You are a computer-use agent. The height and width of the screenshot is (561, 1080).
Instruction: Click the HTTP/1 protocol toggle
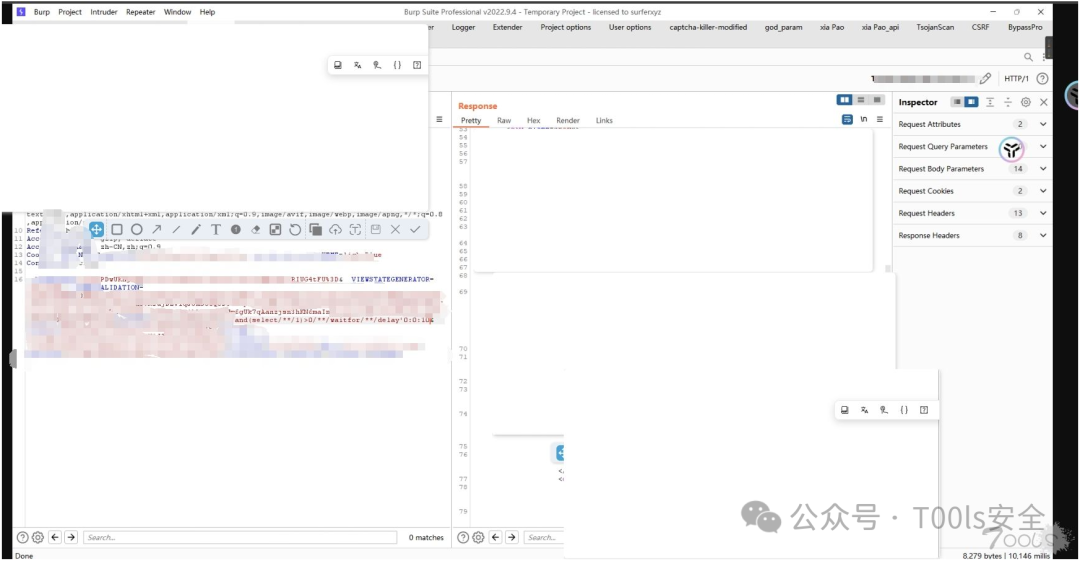click(1016, 79)
